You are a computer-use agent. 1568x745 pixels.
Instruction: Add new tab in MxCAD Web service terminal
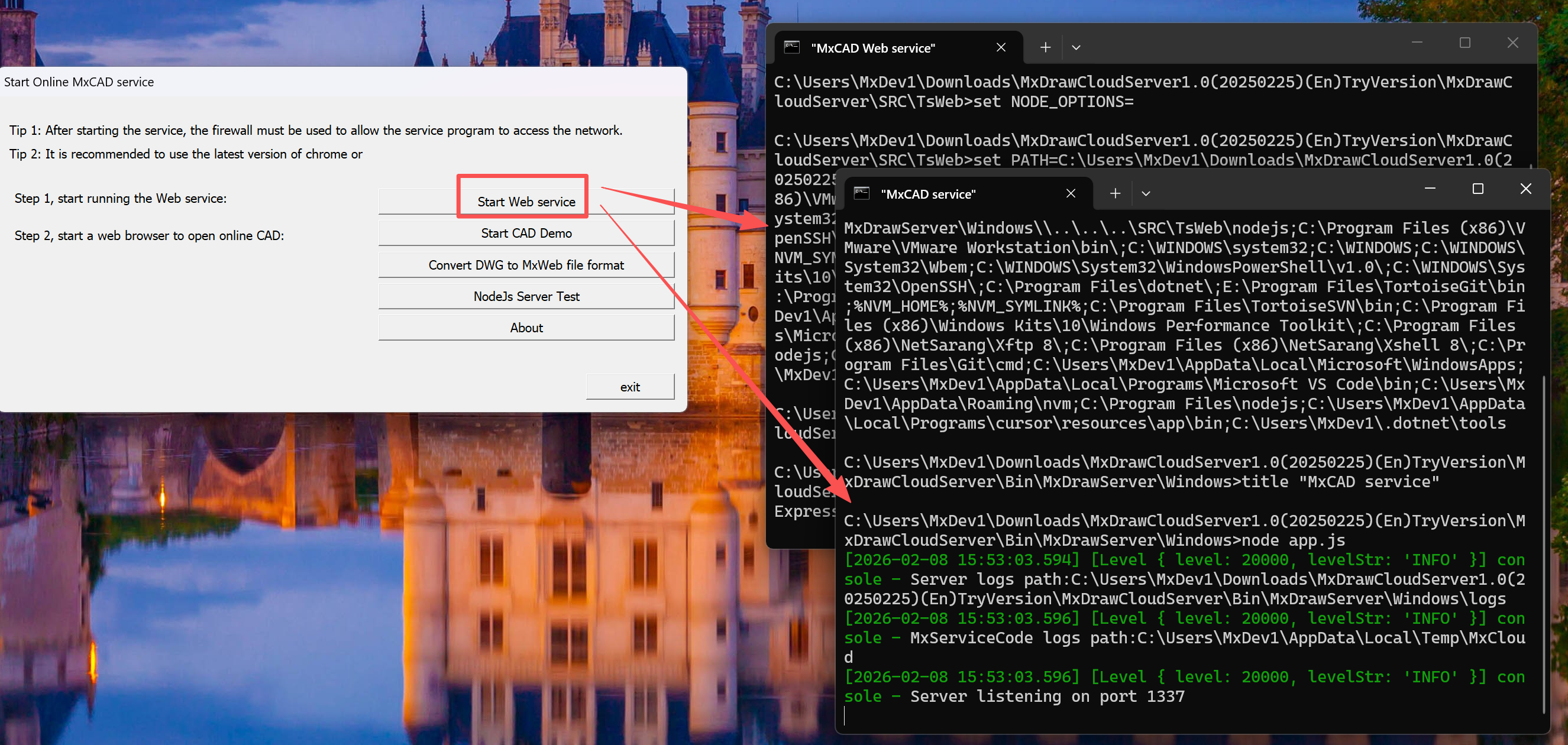(1045, 47)
